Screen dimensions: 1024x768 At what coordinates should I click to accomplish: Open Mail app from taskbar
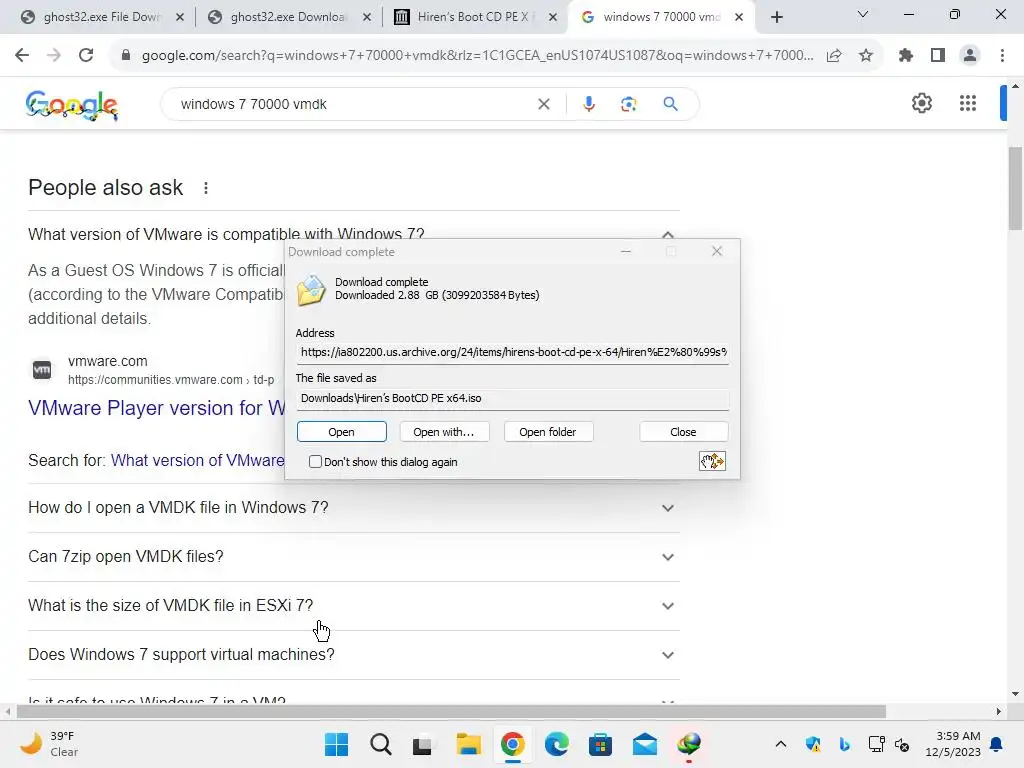[x=645, y=744]
